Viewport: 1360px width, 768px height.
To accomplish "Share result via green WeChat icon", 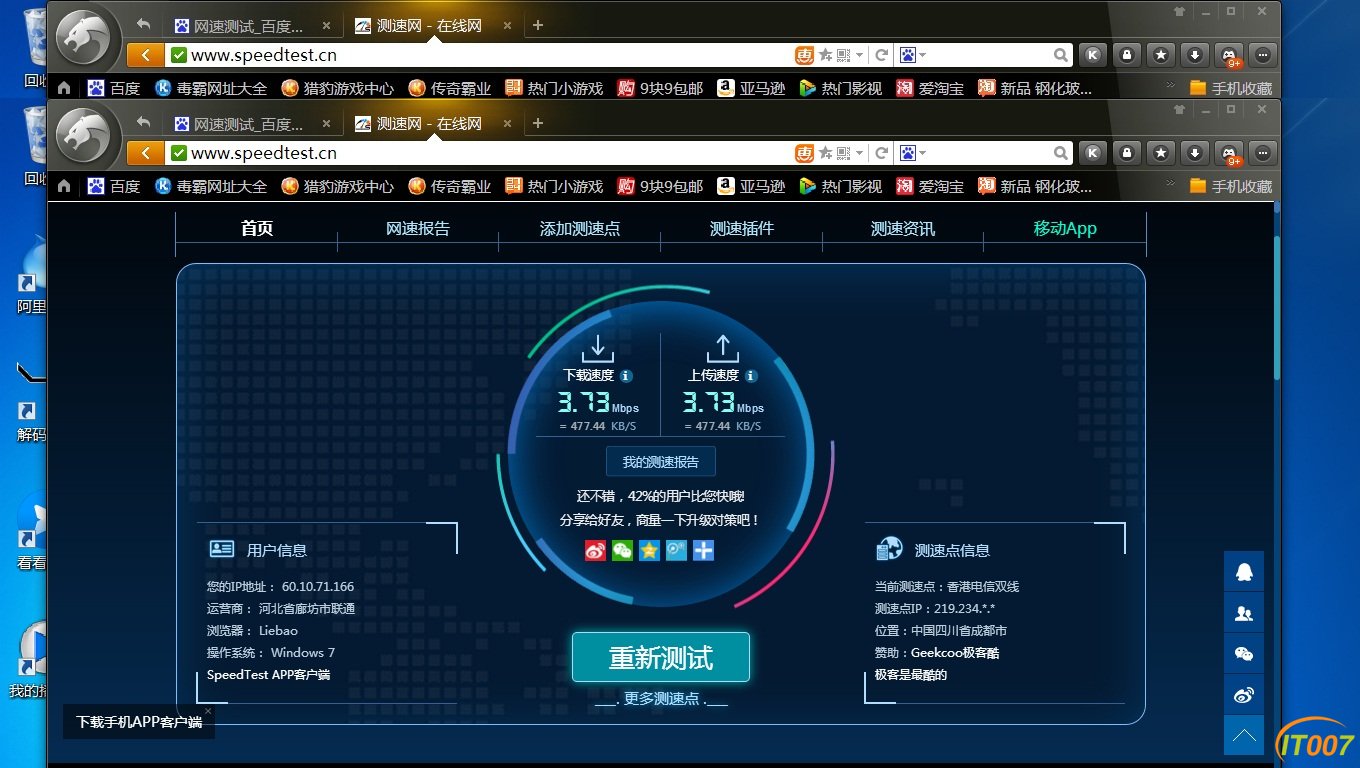I will click(622, 550).
